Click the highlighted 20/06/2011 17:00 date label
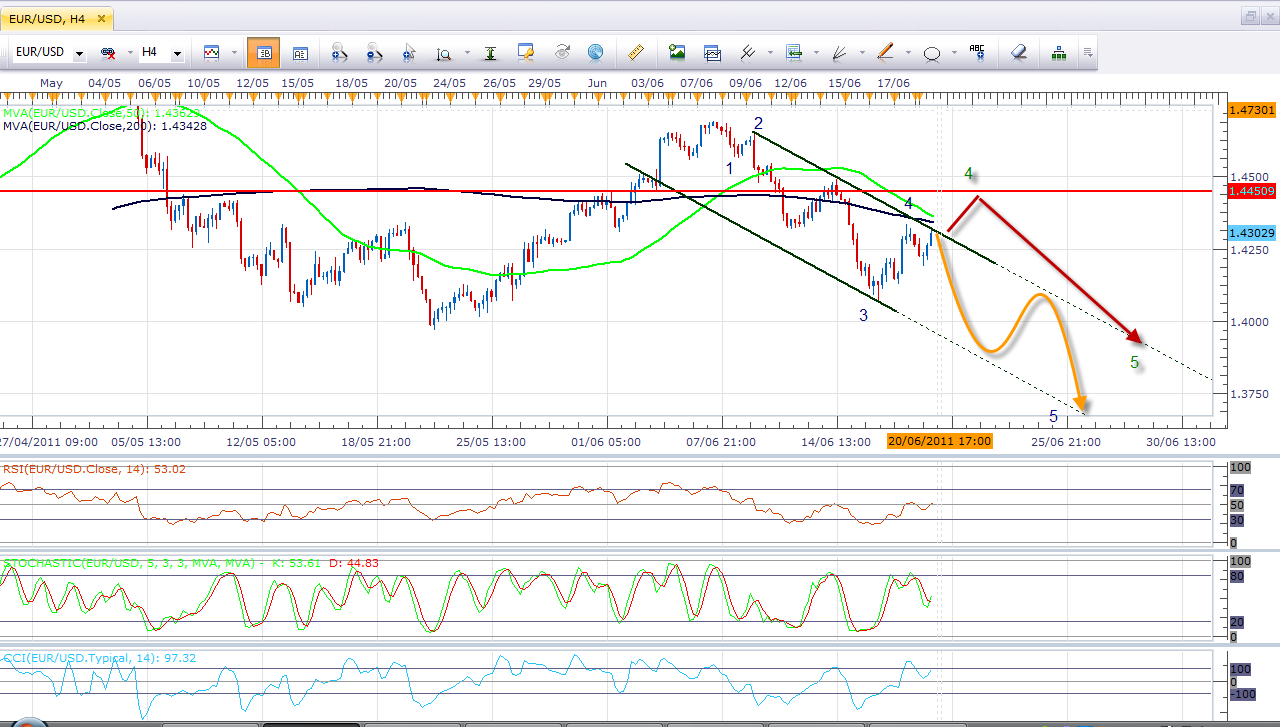Image resolution: width=1280 pixels, height=727 pixels. (939, 441)
